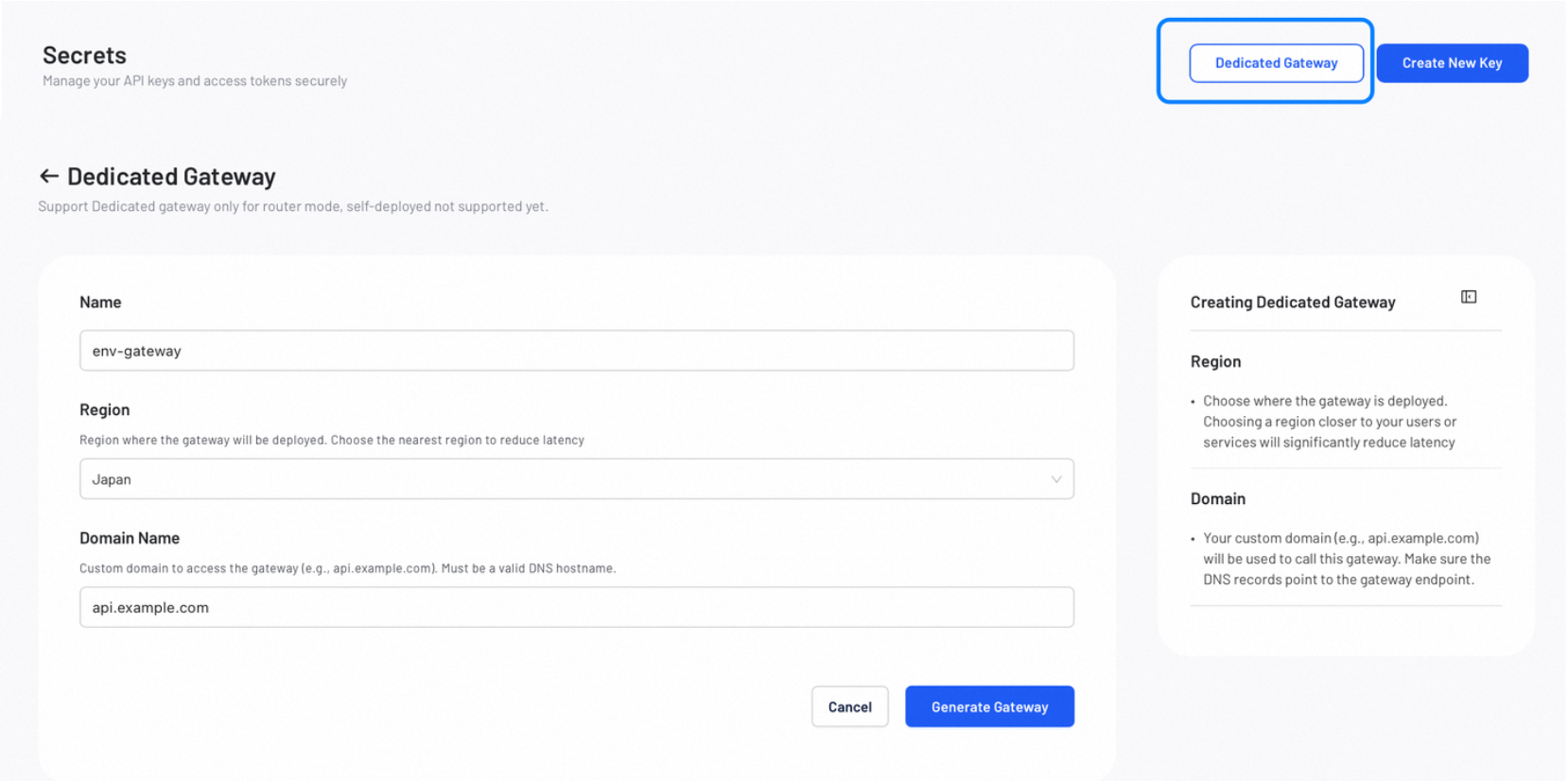The image size is (1568, 781).
Task: Click 'Manage your API keys' subtitle text
Action: point(195,81)
